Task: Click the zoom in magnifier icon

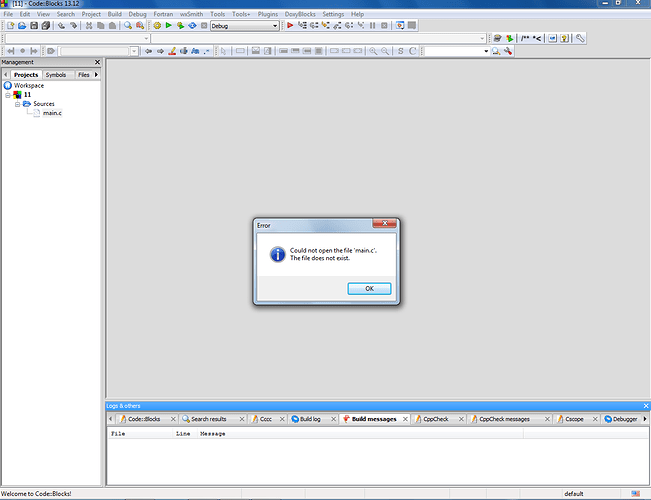Action: [x=373, y=51]
